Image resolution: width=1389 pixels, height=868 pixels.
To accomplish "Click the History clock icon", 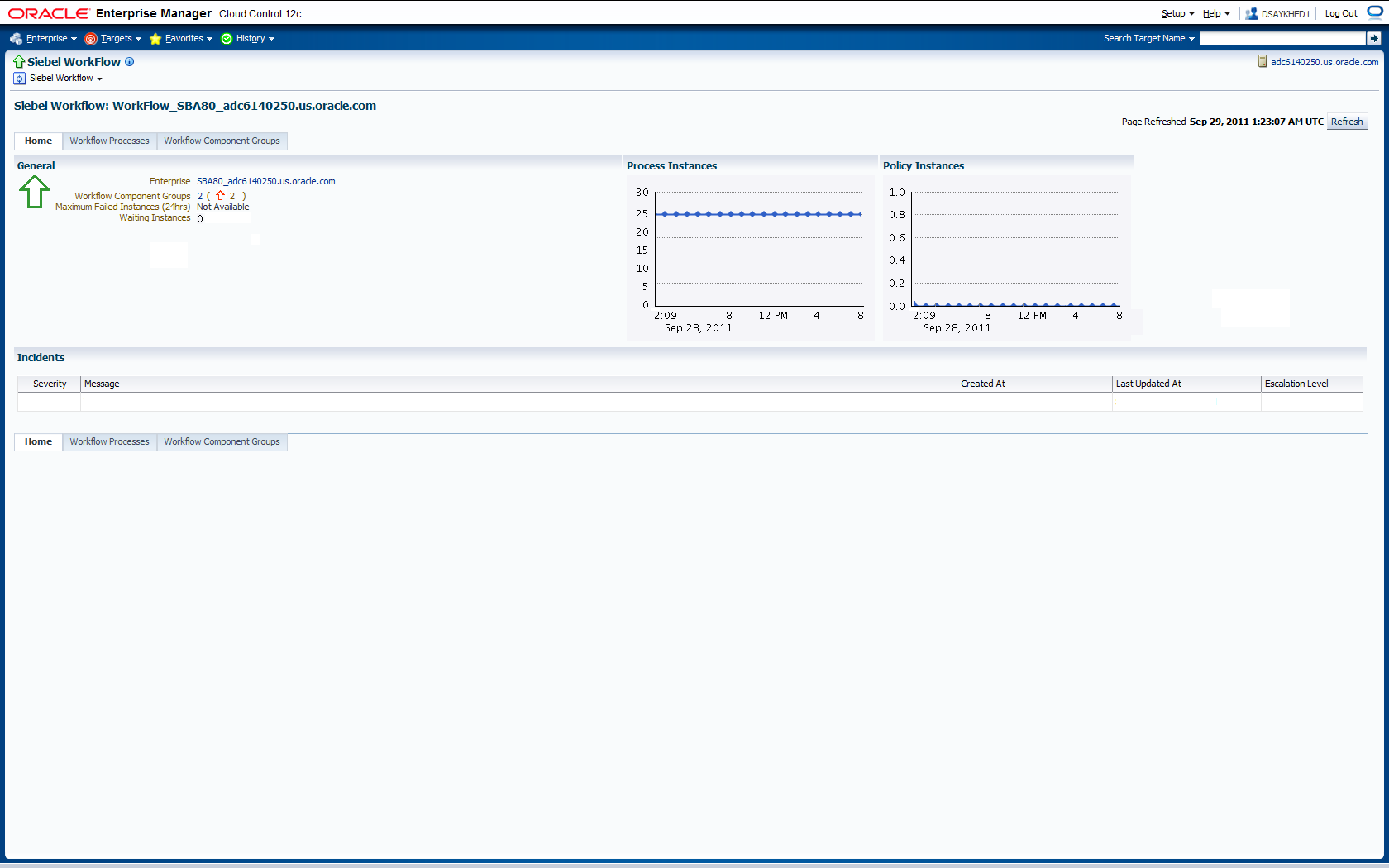I will (x=227, y=39).
